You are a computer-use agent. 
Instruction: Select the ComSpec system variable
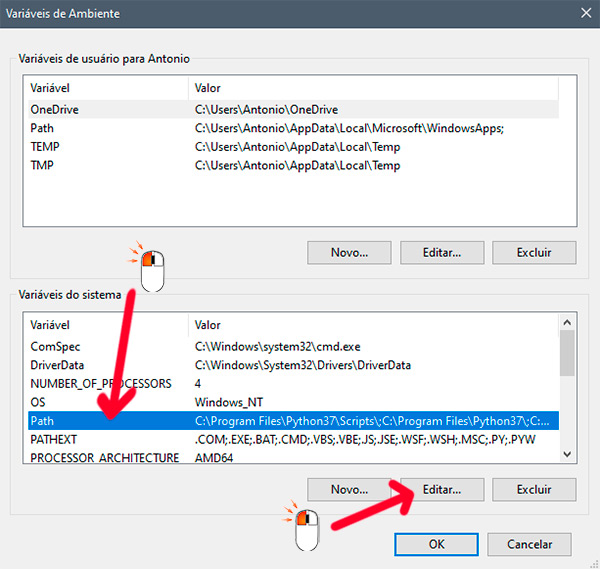[293, 347]
